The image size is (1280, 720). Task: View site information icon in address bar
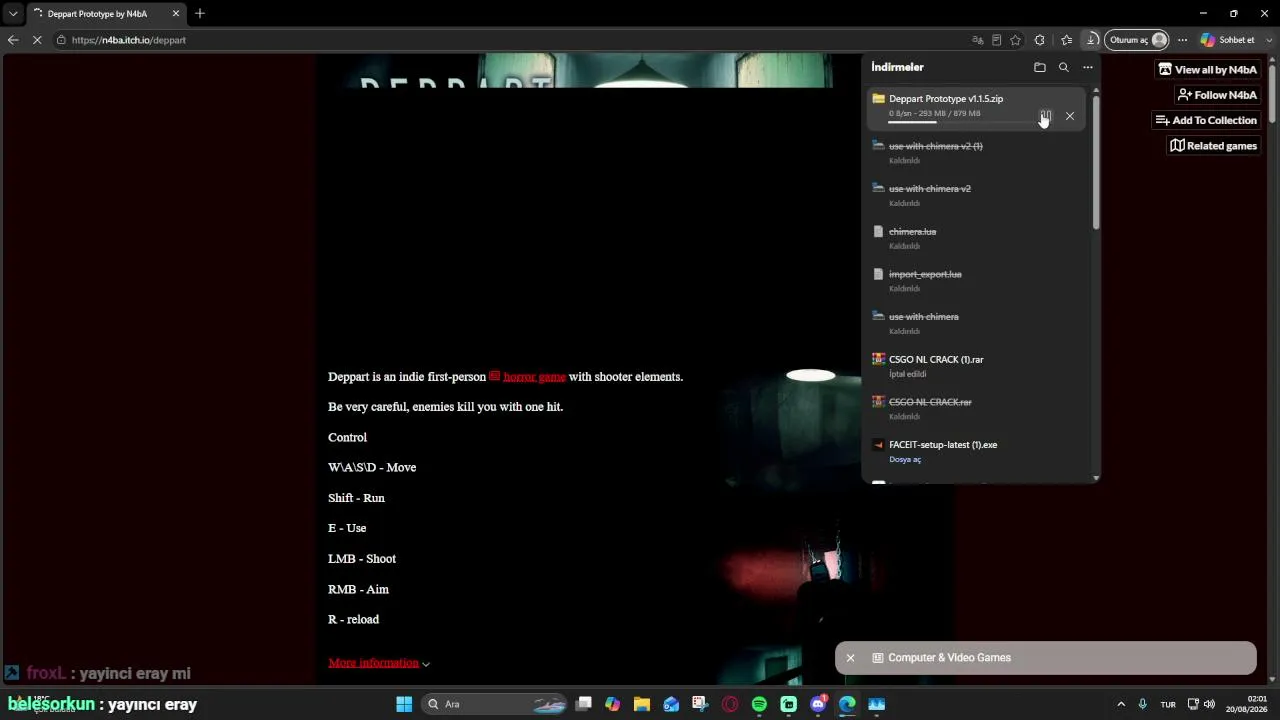(62, 40)
